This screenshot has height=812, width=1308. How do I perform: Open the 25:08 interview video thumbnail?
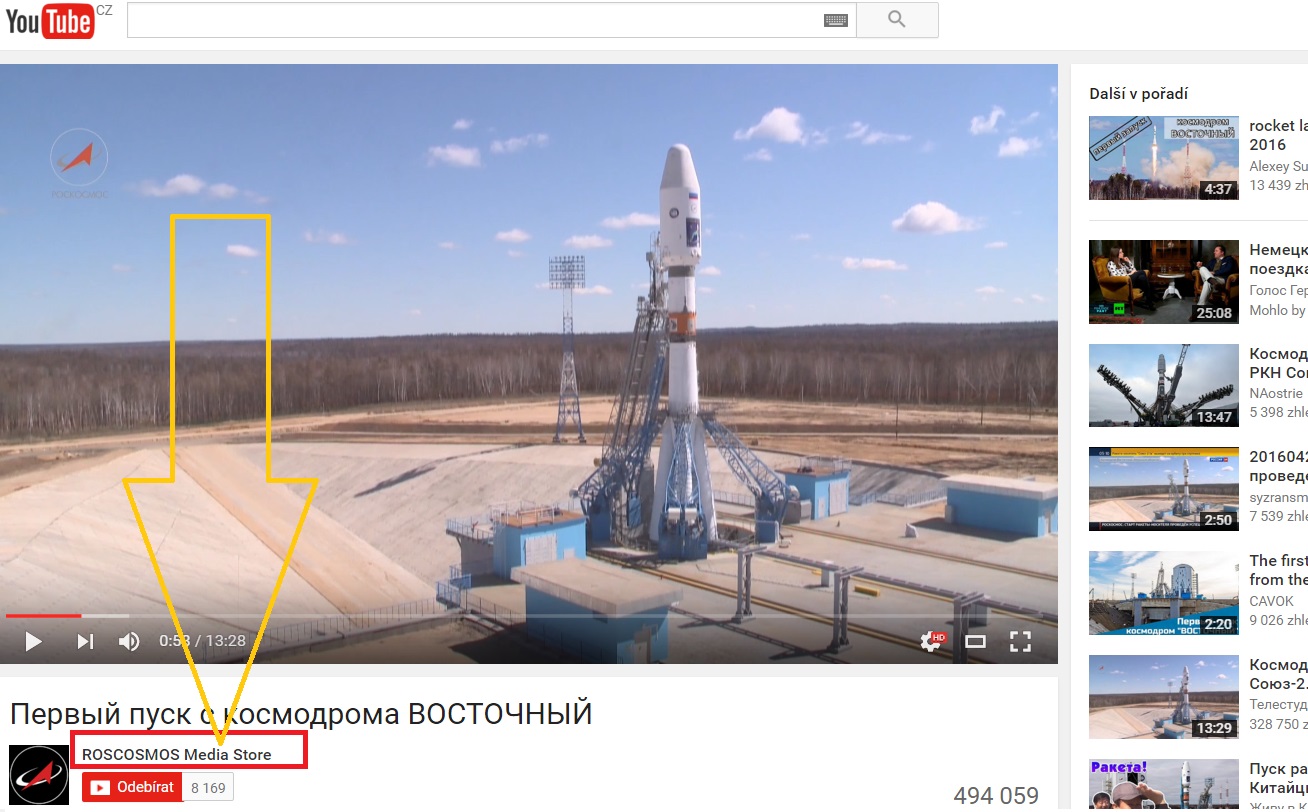click(x=1164, y=282)
